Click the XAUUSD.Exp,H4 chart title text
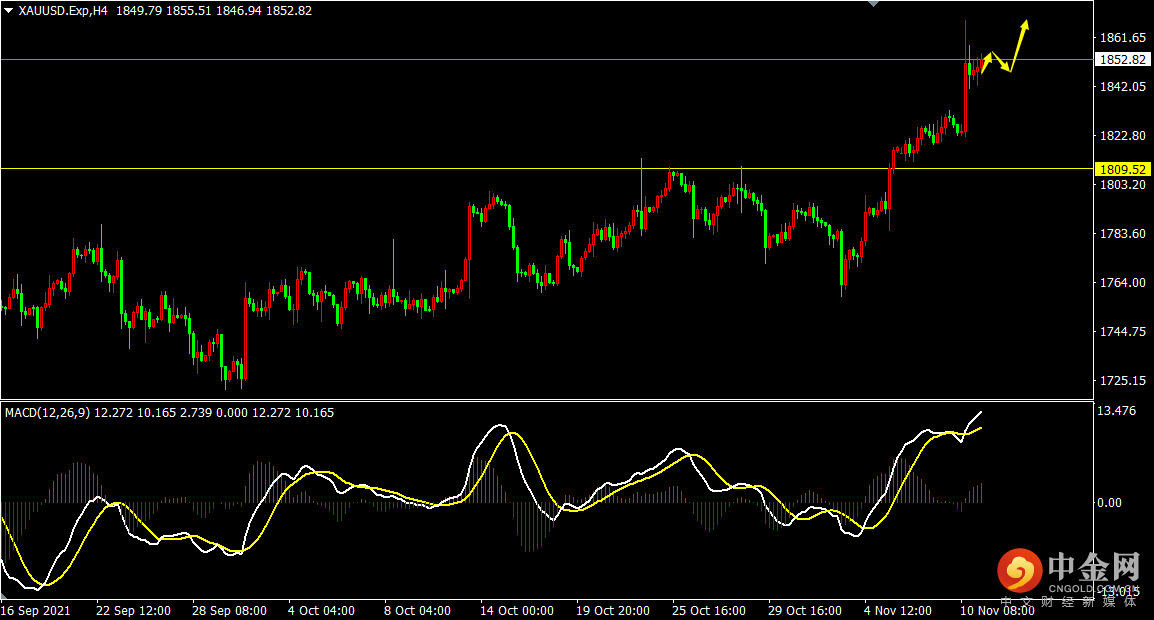The image size is (1154, 620). (x=63, y=11)
